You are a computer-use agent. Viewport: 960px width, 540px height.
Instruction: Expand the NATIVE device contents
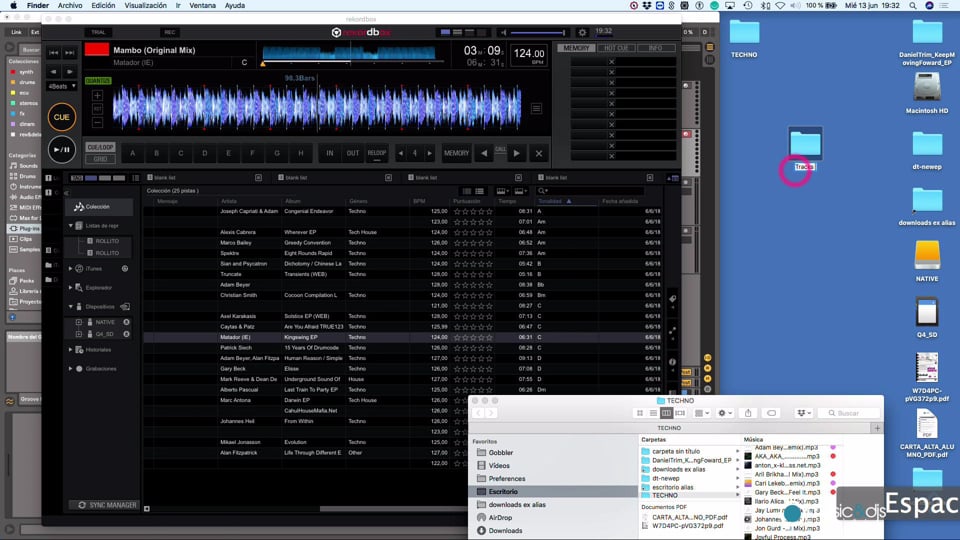(78, 322)
